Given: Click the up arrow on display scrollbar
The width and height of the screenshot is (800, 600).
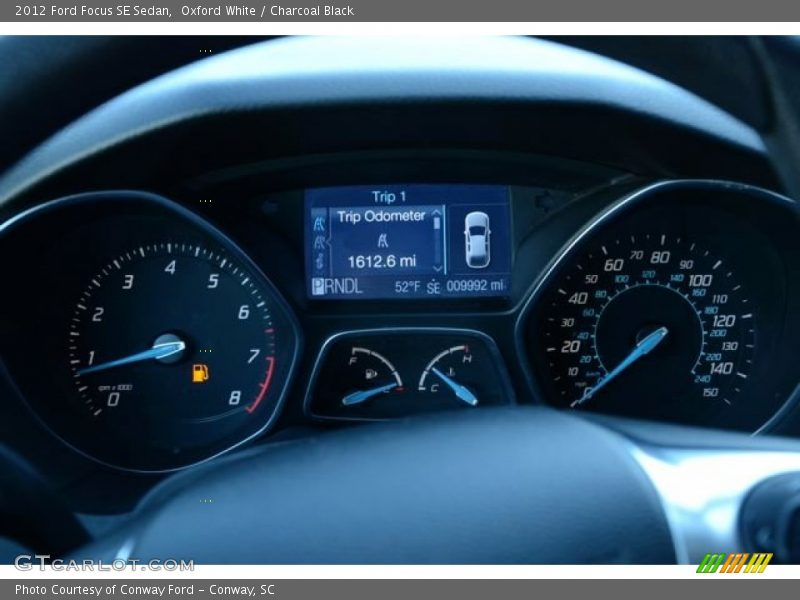Looking at the screenshot, I should [435, 213].
